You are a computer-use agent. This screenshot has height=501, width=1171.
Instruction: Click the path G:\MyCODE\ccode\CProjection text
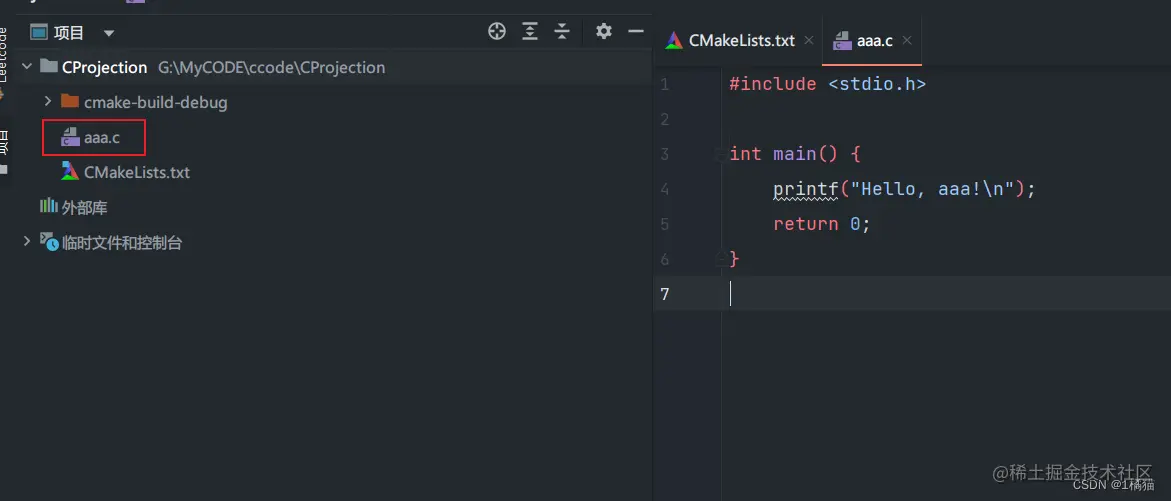pyautogui.click(x=272, y=67)
